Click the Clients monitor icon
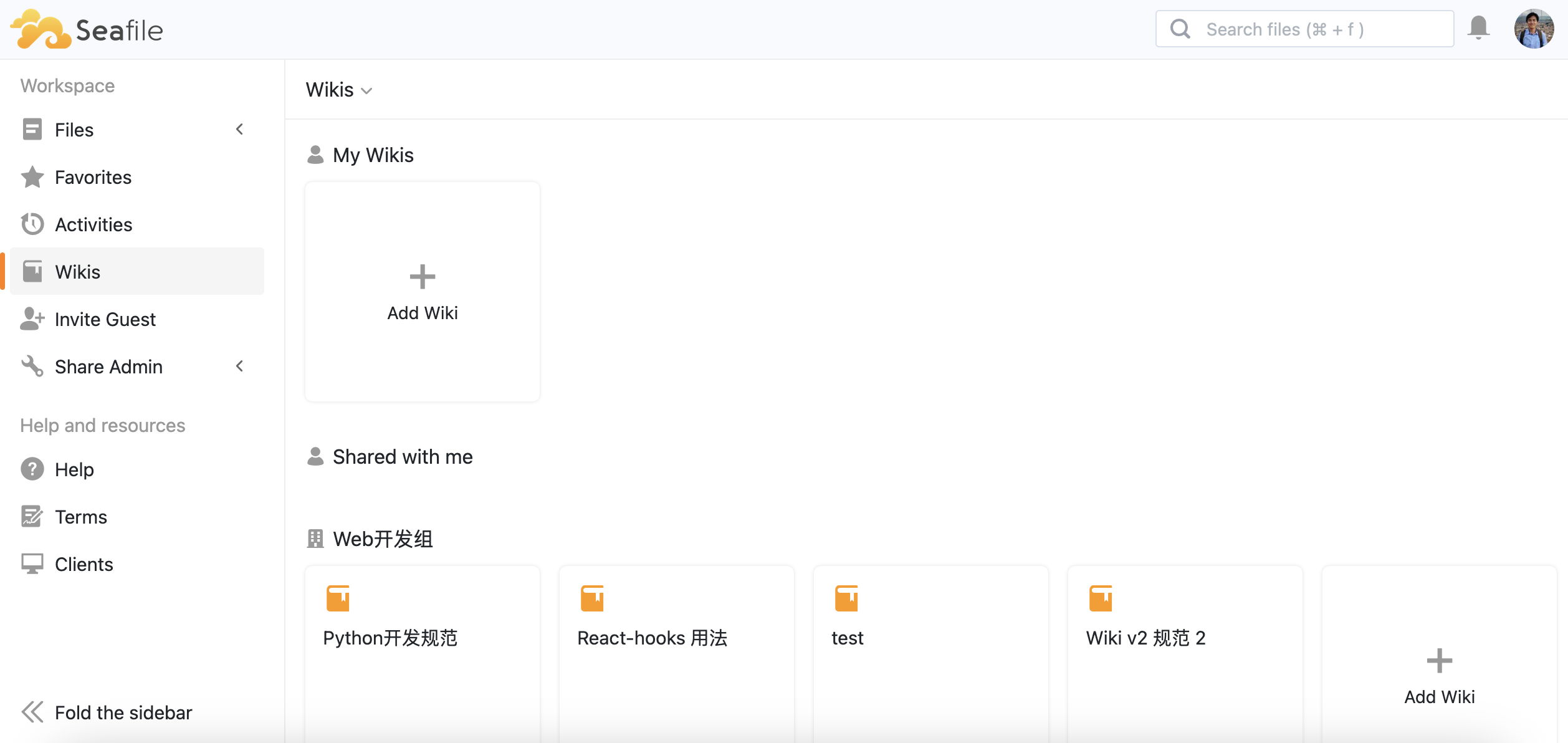The width and height of the screenshot is (1568, 743). [x=32, y=564]
